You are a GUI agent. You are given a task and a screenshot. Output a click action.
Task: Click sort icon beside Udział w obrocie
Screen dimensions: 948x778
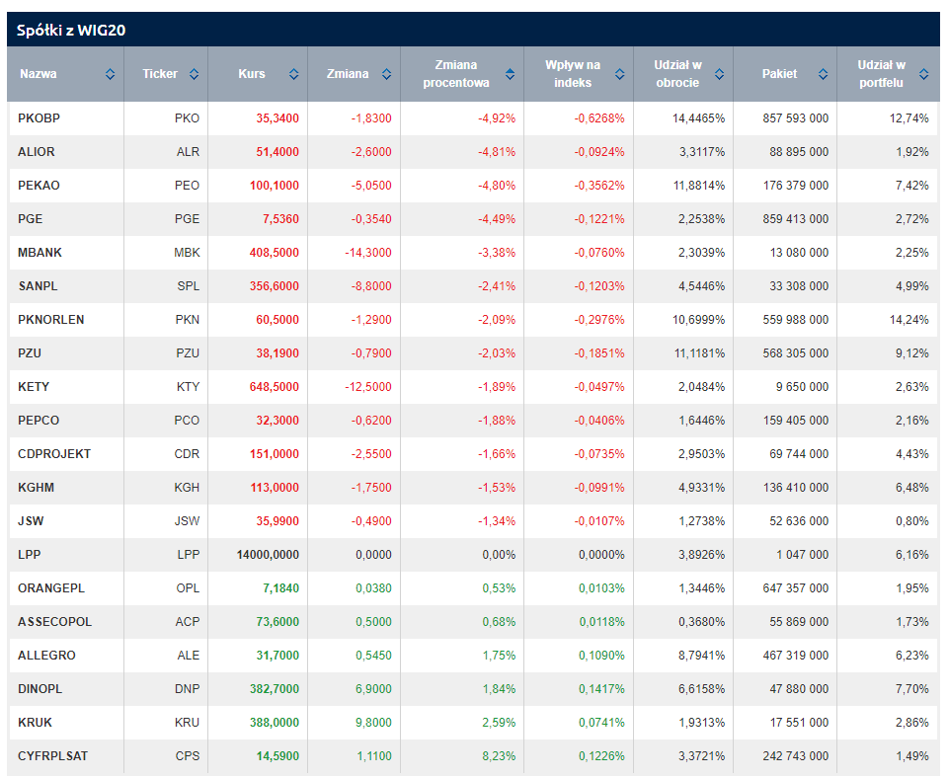coord(721,74)
